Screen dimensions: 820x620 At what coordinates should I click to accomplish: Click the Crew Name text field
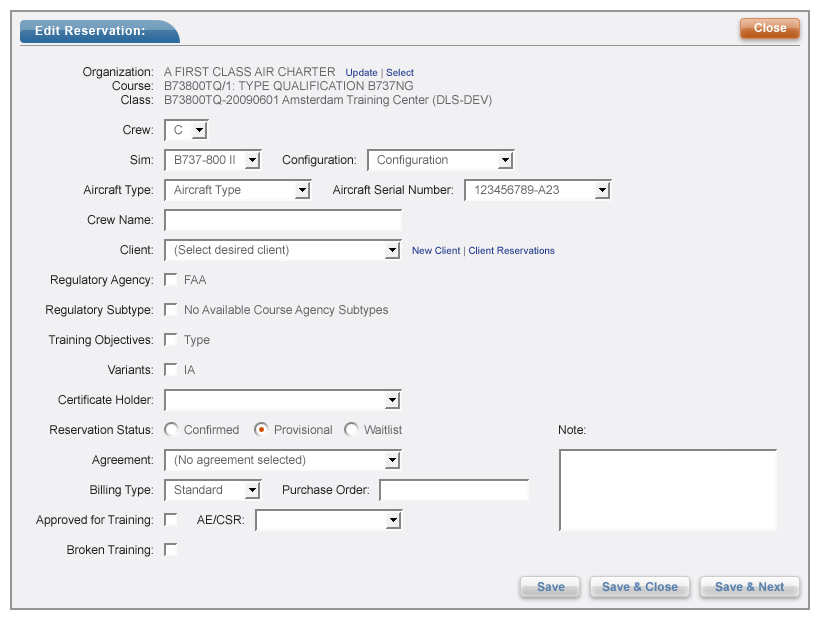click(283, 220)
